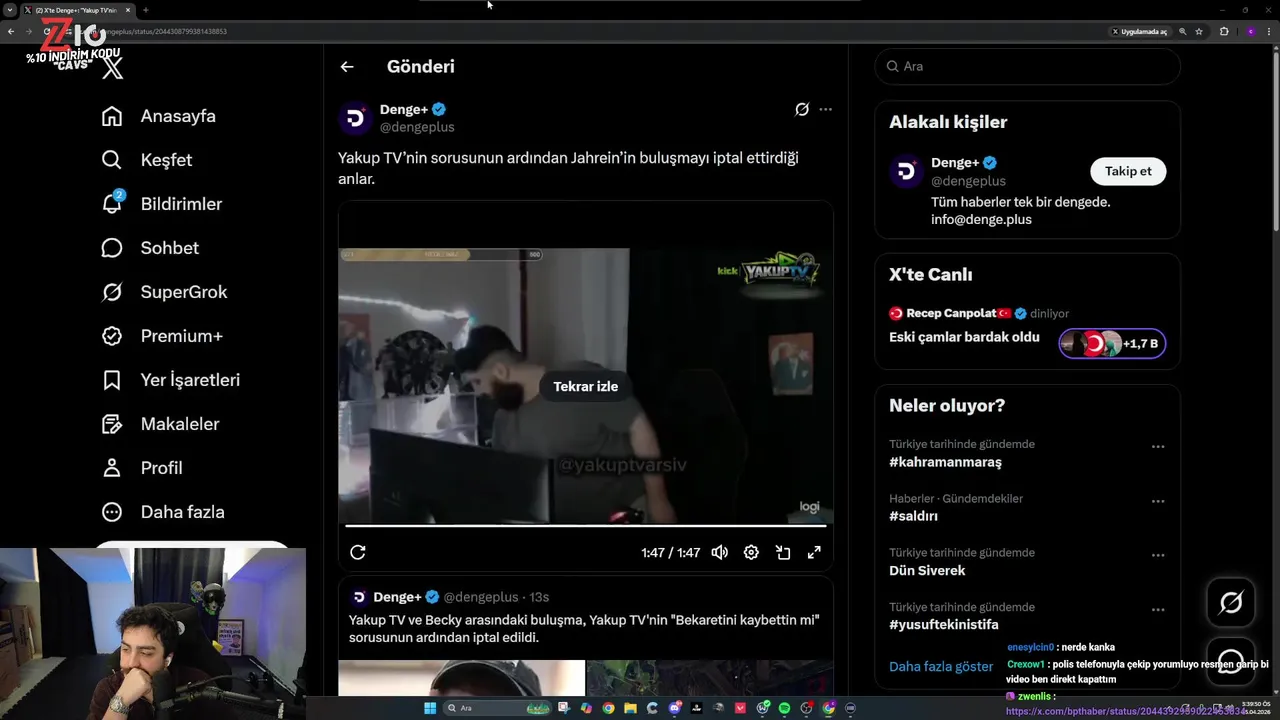Viewport: 1280px width, 720px height.
Task: Open the tab search chevron dropdown
Action: [x=10, y=10]
